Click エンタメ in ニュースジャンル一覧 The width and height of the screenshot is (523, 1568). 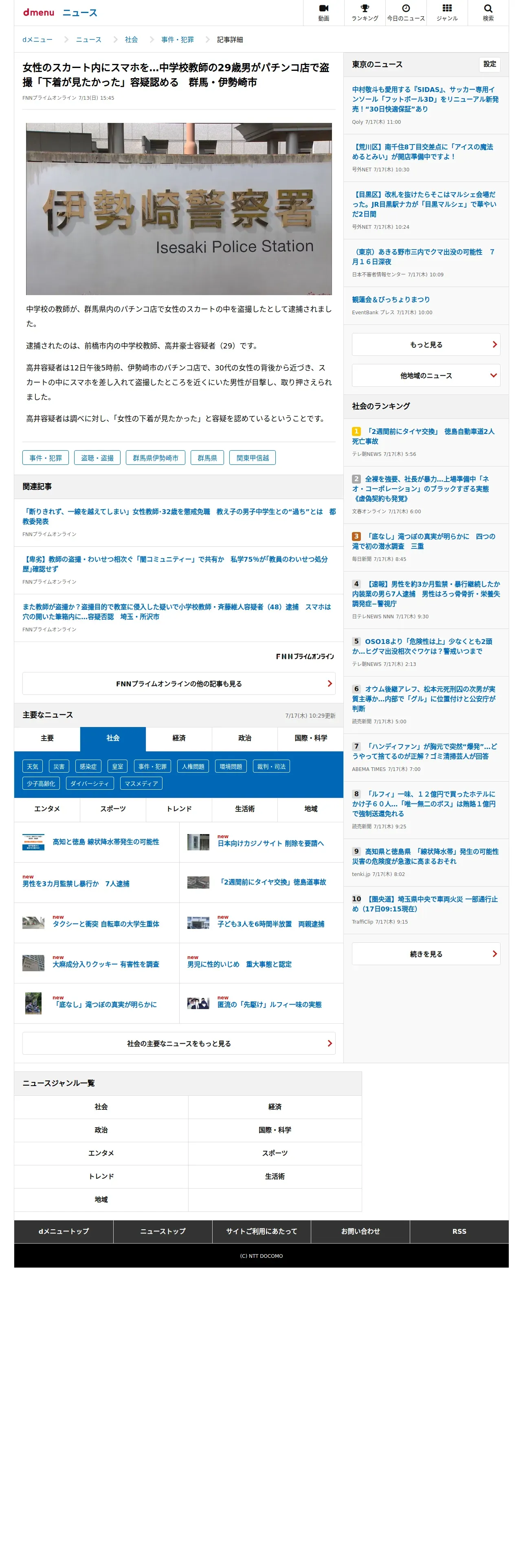[101, 1153]
